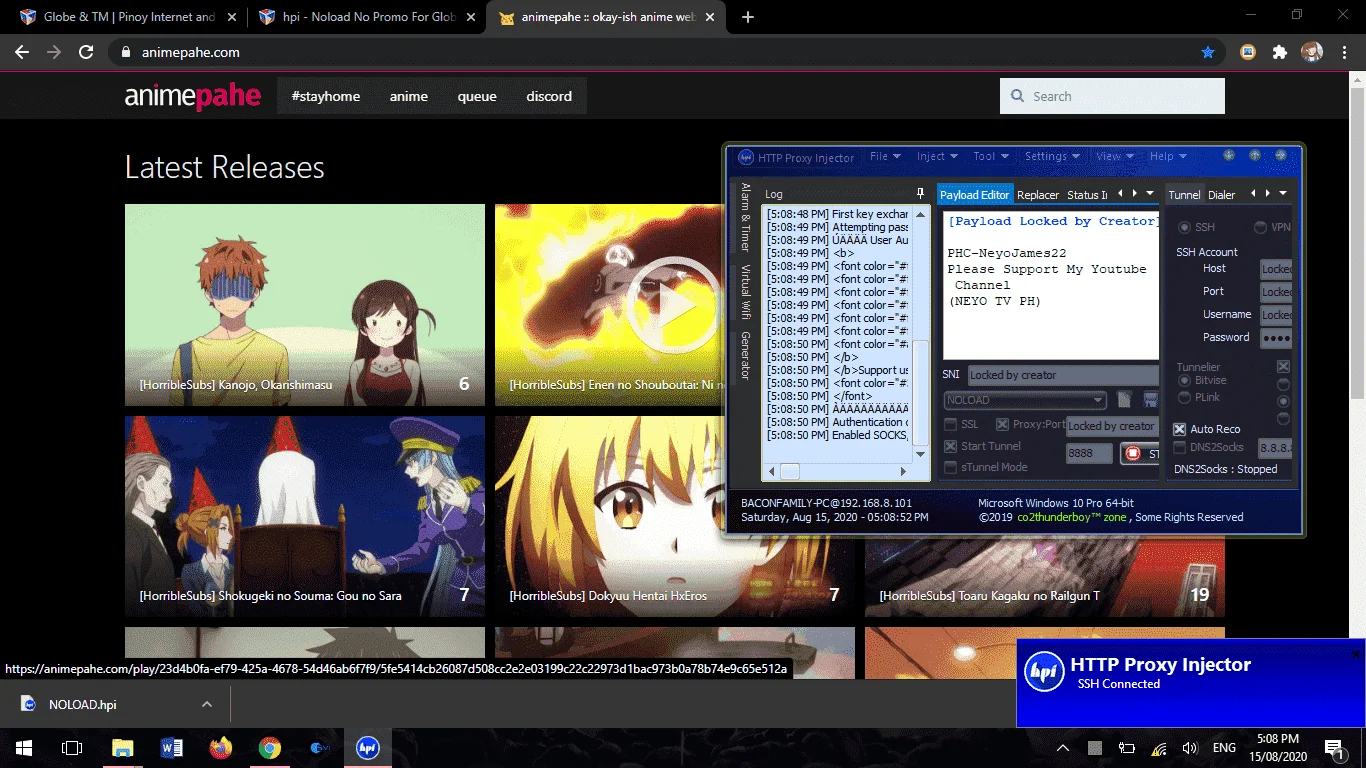Image resolution: width=1366 pixels, height=768 pixels.
Task: Pin the Log panel with the pushpin icon
Action: 920,193
